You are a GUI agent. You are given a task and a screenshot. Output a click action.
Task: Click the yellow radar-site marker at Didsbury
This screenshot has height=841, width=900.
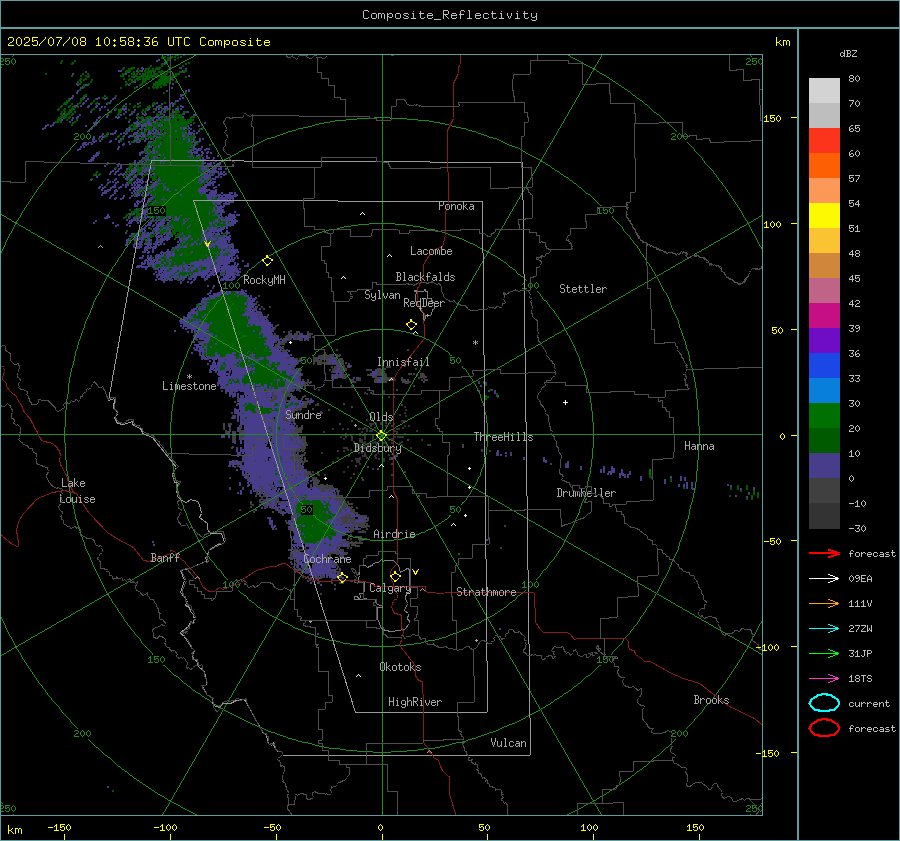point(381,436)
